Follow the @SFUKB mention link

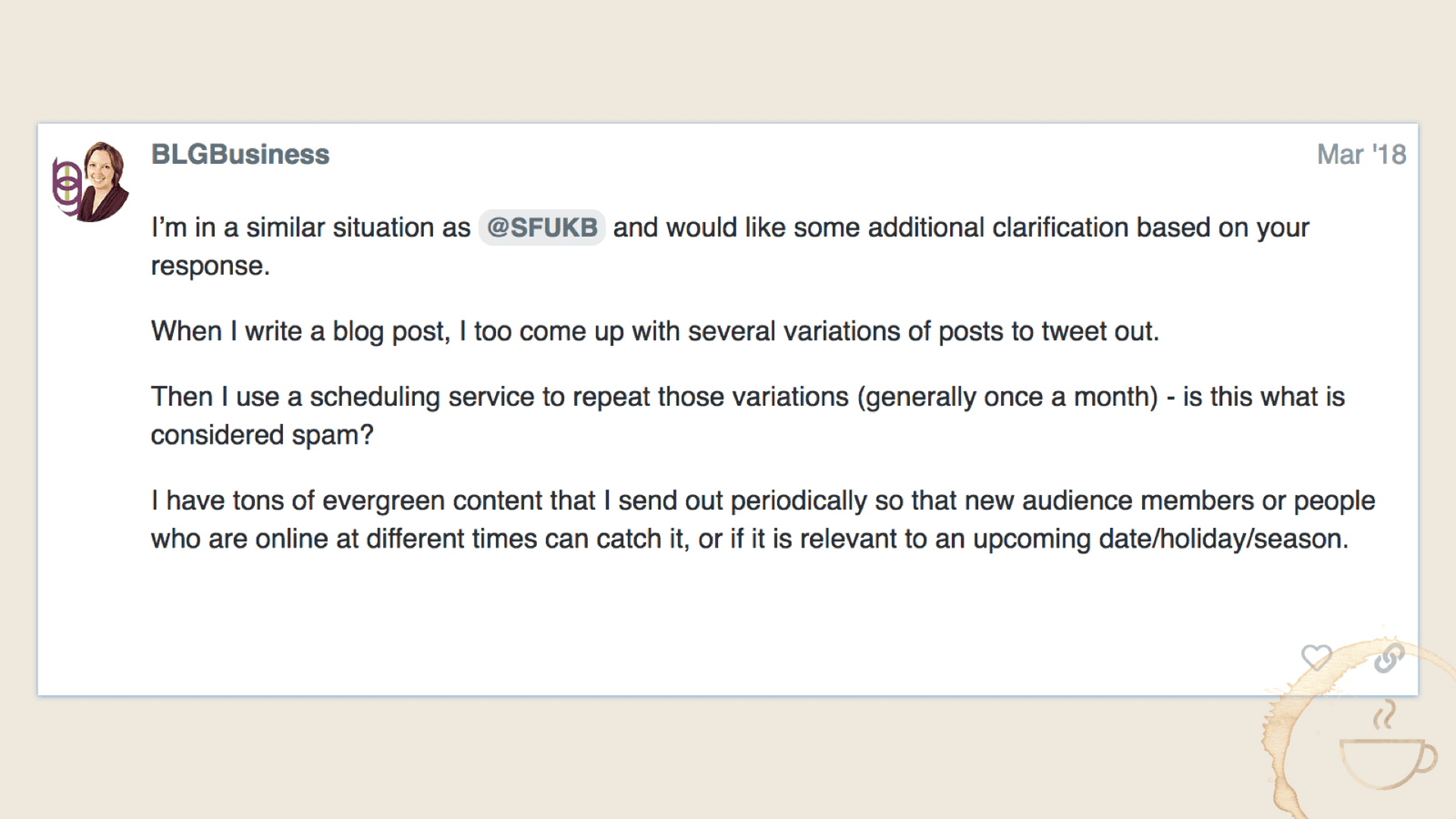pyautogui.click(x=542, y=227)
